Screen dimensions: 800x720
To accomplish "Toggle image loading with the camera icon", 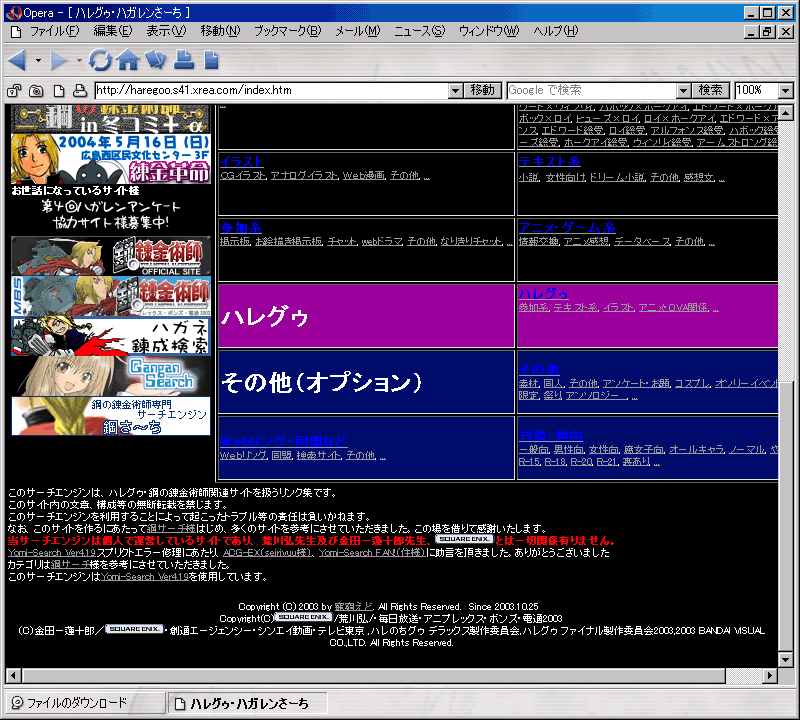I will click(36, 91).
